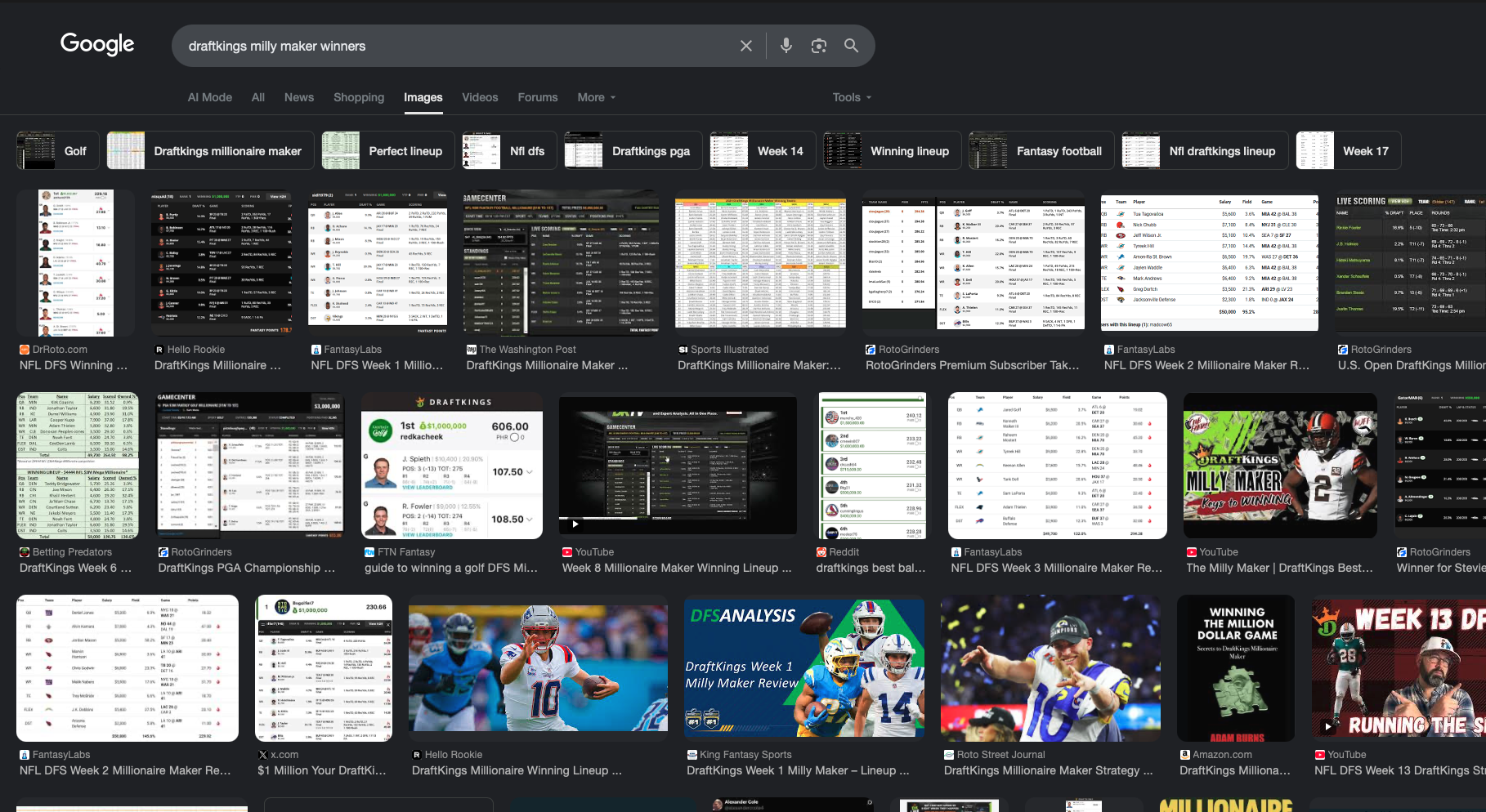Open the Hello Rookie DraftKings Millionaire lineup thumbnail
The image size is (1486, 812).
pyautogui.click(x=221, y=263)
